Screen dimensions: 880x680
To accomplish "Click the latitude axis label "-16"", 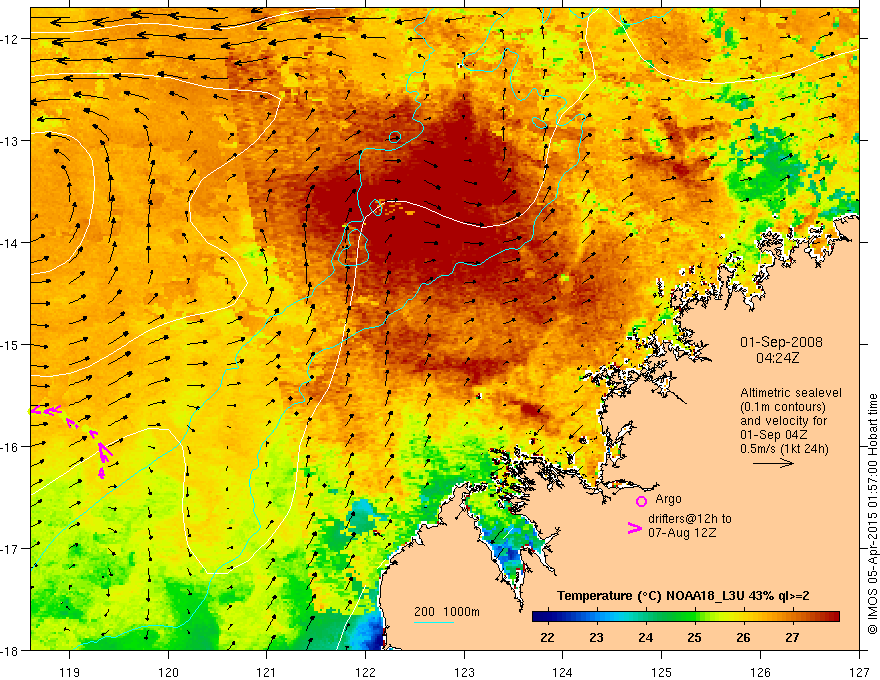I will click(x=10, y=447).
